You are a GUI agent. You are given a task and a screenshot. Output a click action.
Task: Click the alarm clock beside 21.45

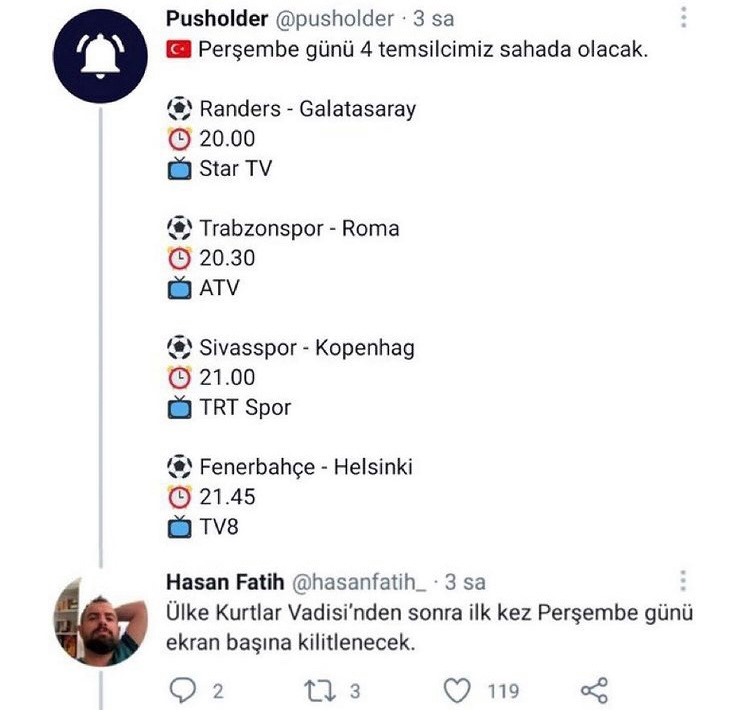point(178,497)
